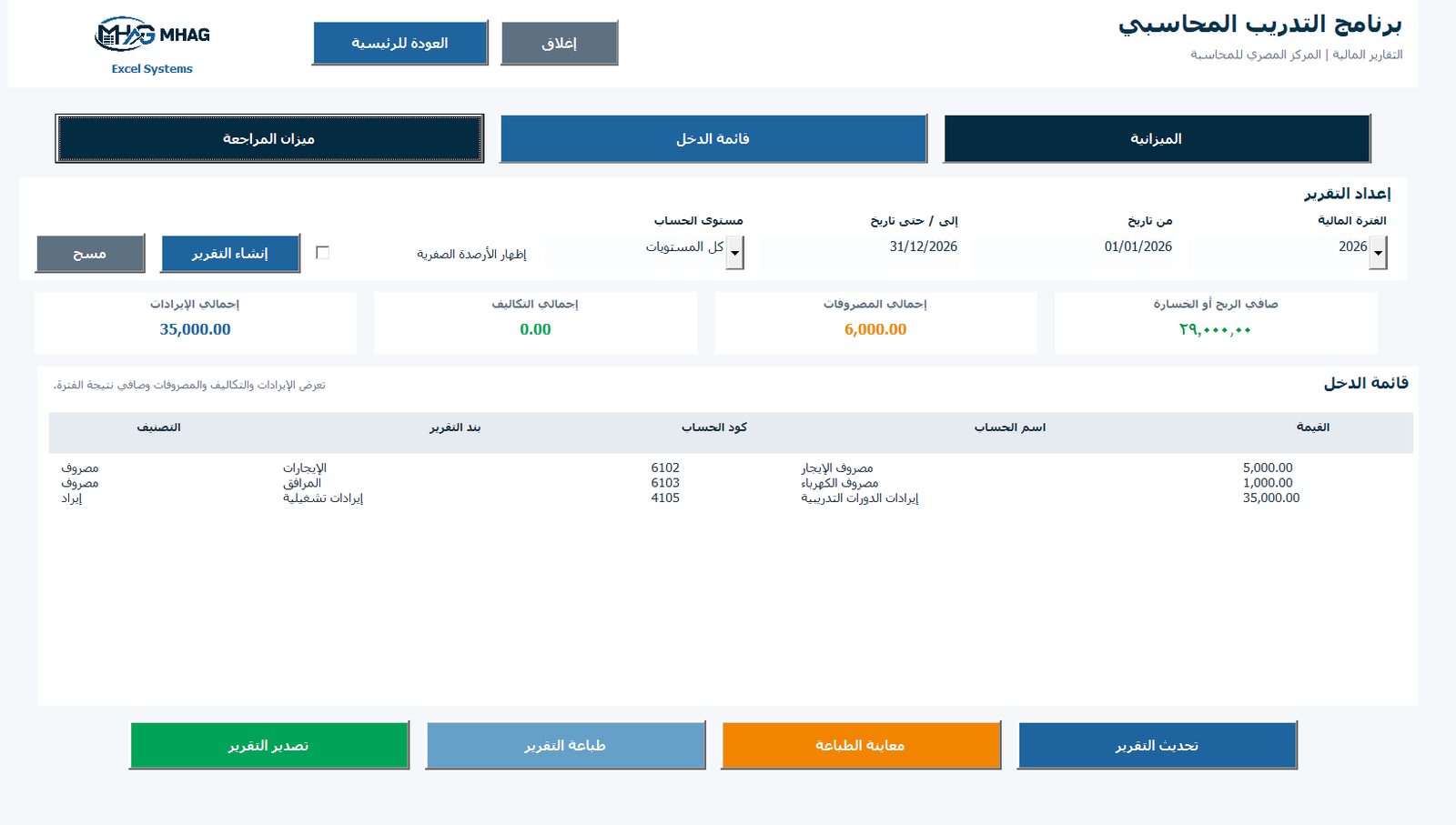Click the MHAG Excel Systems logo

[x=152, y=45]
